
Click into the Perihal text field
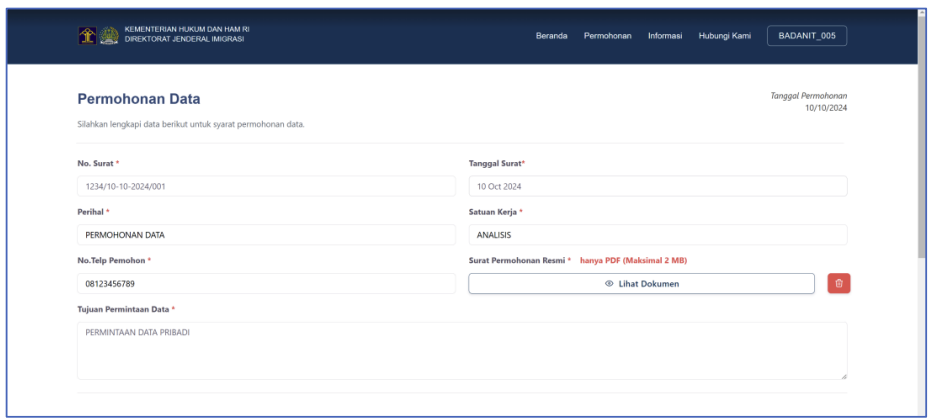point(266,235)
